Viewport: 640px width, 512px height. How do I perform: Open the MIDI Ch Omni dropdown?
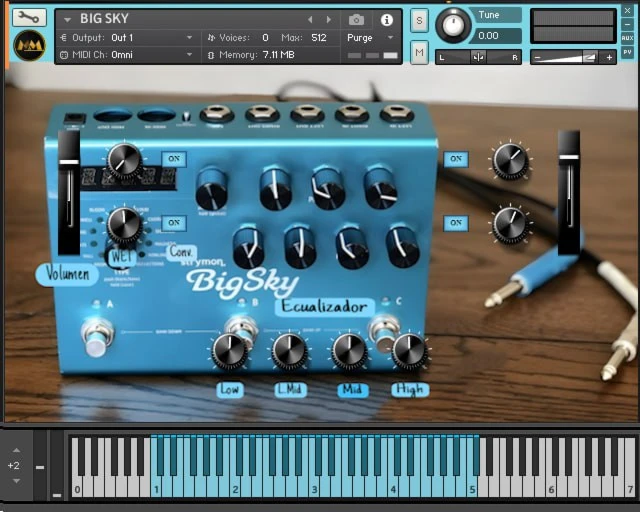coord(127,55)
